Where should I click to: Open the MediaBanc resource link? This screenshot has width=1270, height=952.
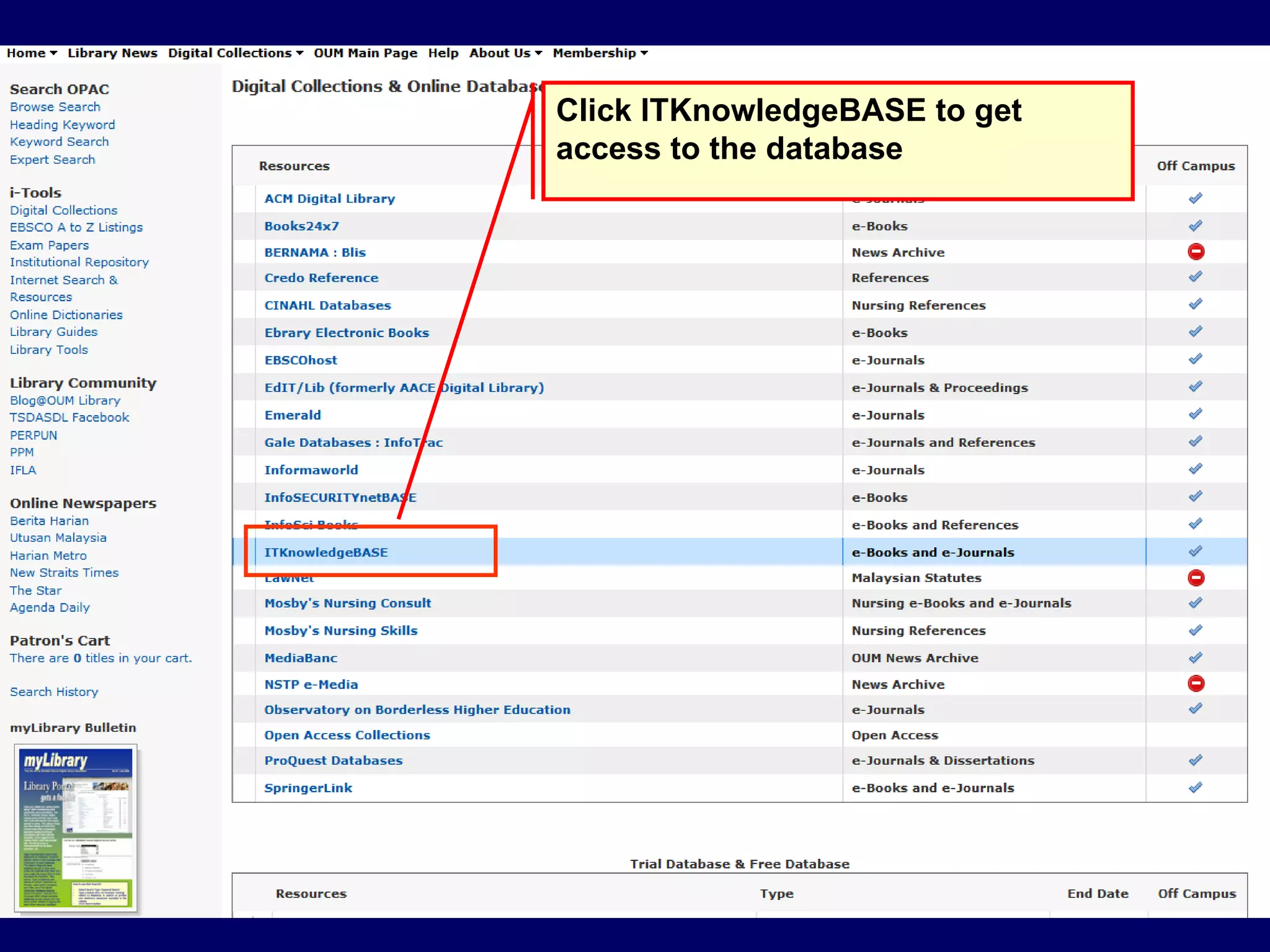click(301, 658)
